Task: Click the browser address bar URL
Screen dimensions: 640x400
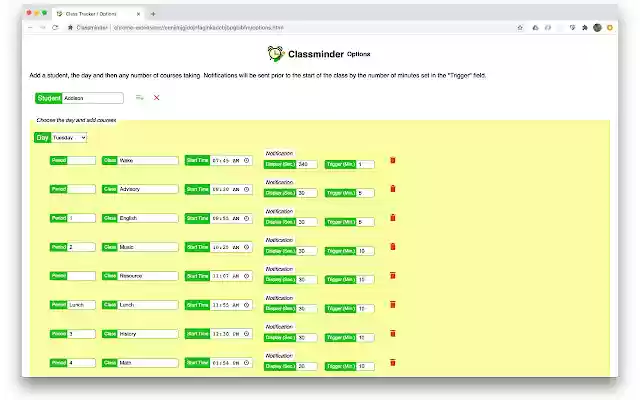Action: click(198, 28)
